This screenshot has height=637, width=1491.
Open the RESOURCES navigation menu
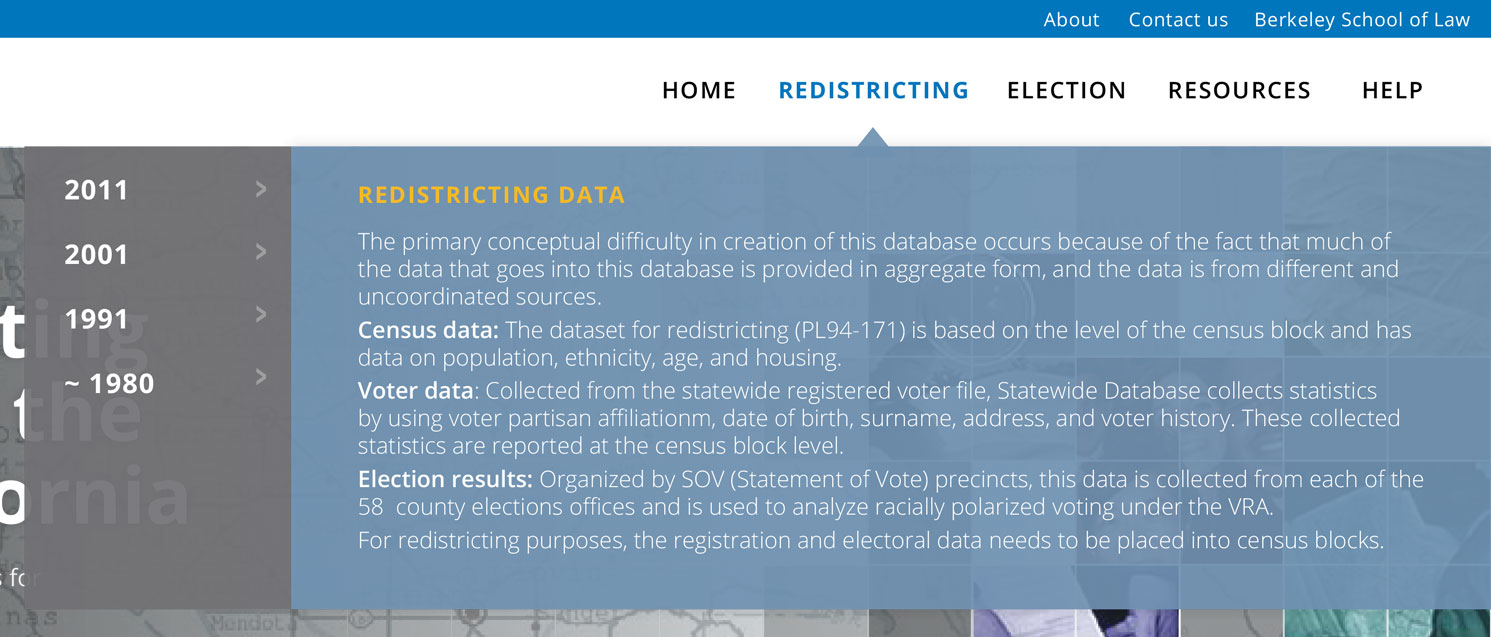coord(1239,91)
